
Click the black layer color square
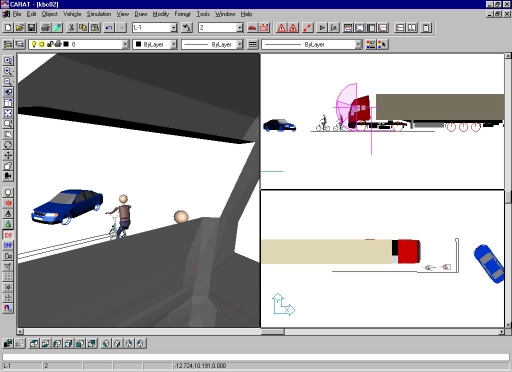pyautogui.click(x=66, y=44)
